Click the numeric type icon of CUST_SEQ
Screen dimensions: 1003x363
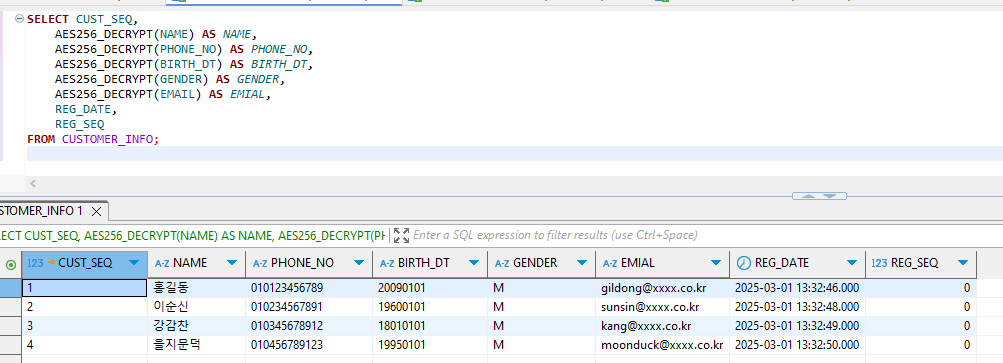pos(35,263)
